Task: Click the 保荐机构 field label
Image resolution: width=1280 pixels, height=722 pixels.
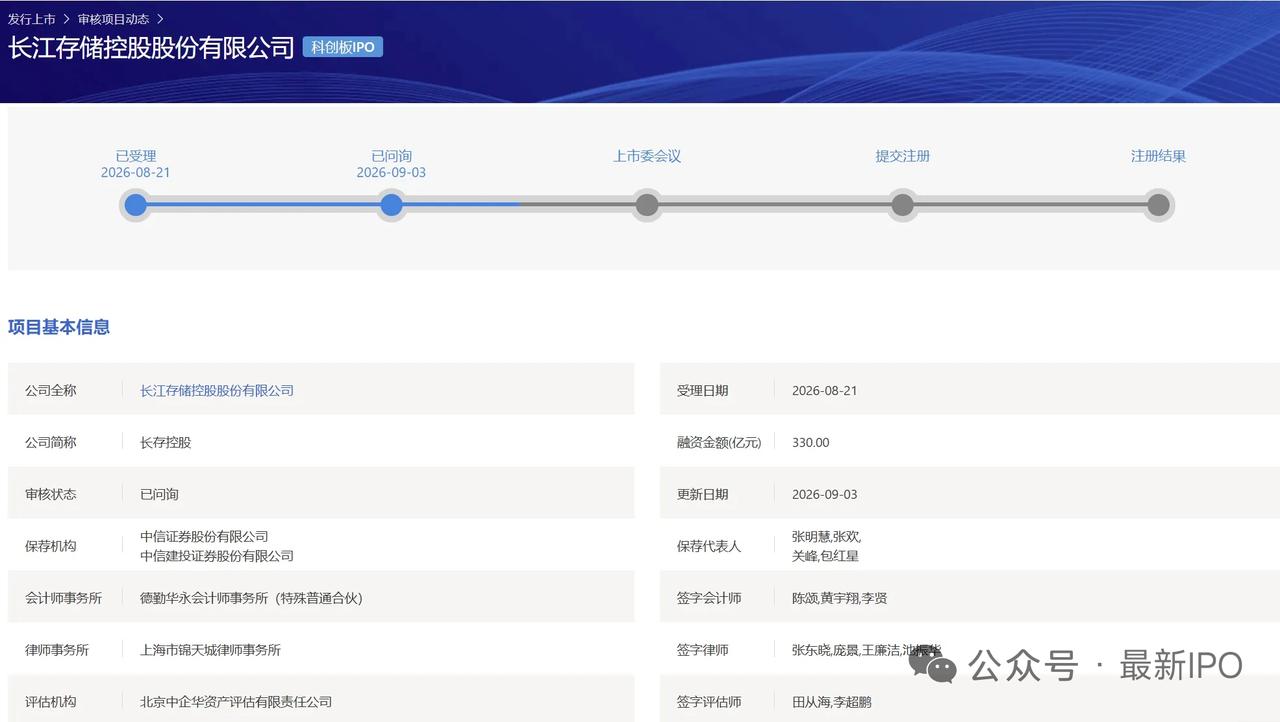Action: pos(51,546)
